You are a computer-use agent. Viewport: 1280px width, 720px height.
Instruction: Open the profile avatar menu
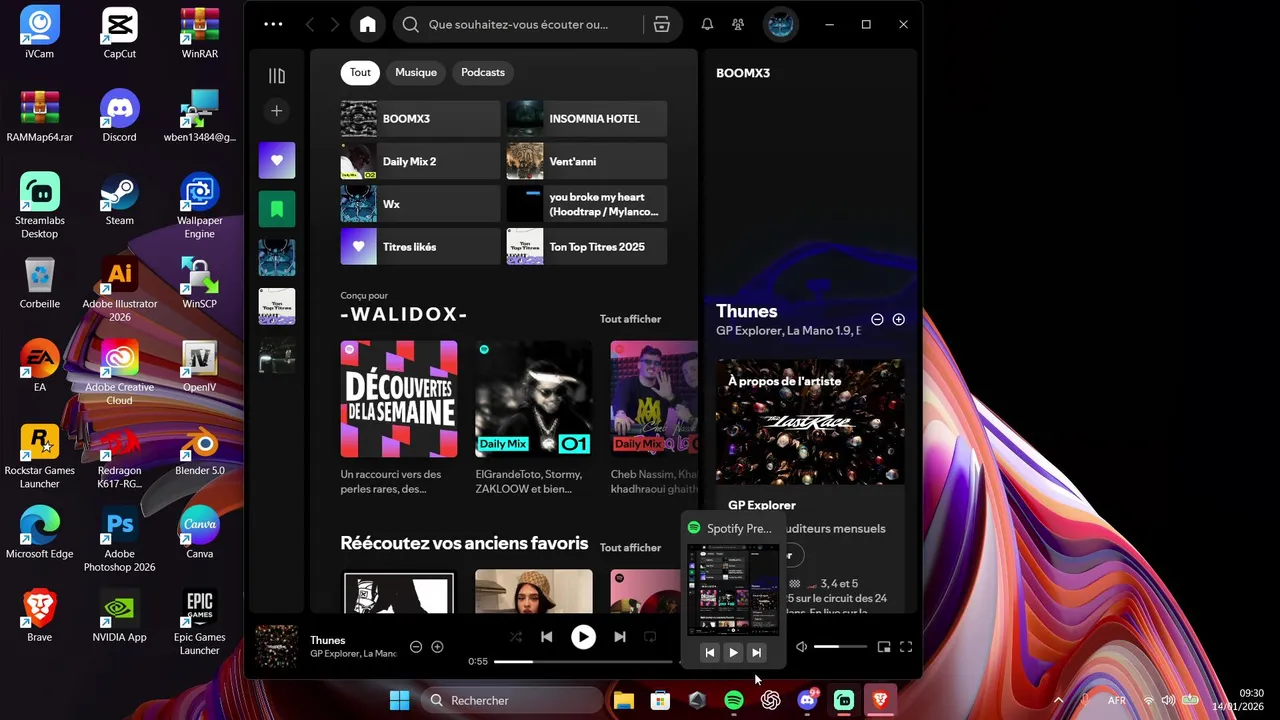(x=781, y=24)
